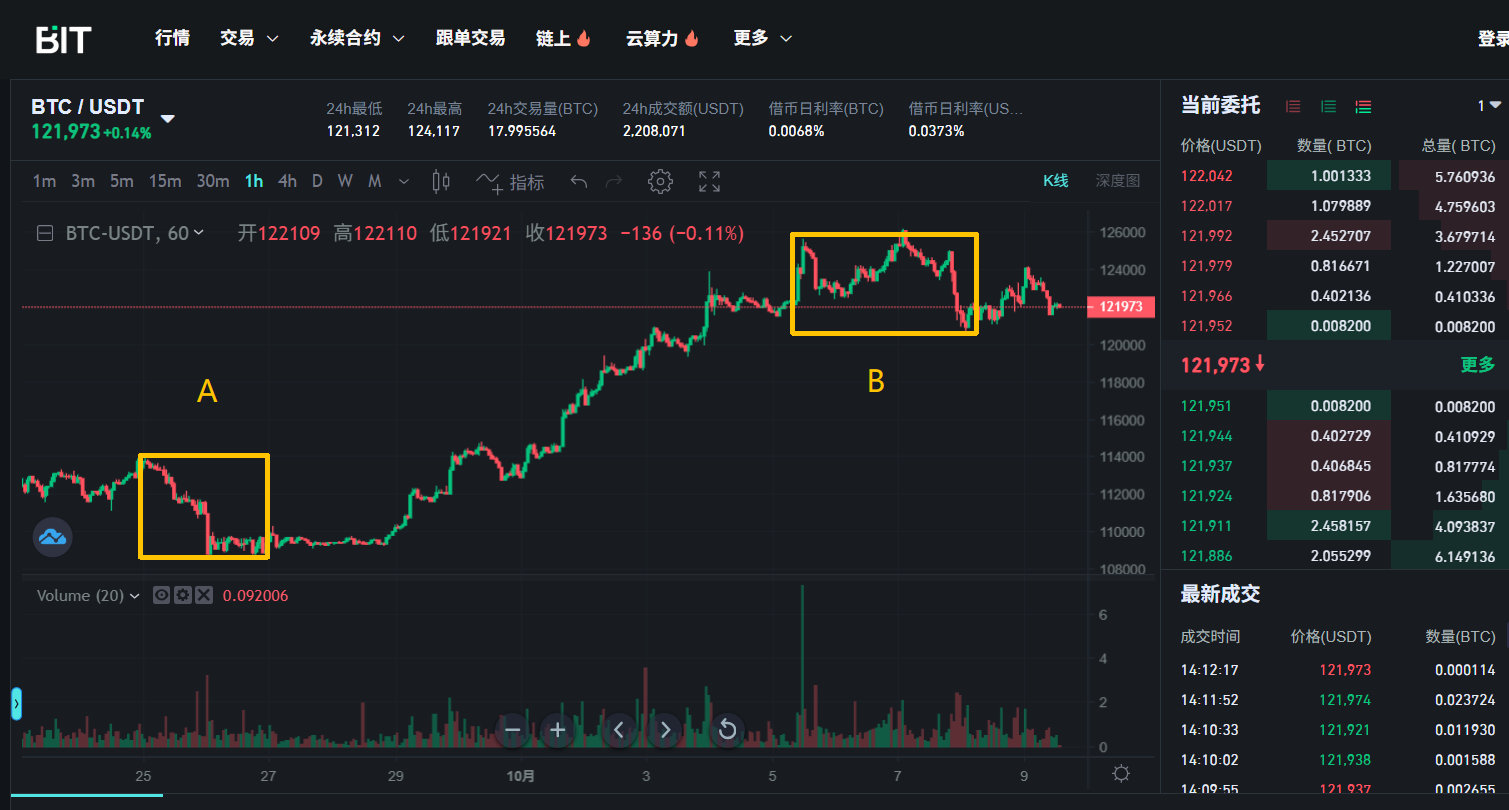Open chart settings gear in toolbar
The width and height of the screenshot is (1509, 810).
coord(659,181)
